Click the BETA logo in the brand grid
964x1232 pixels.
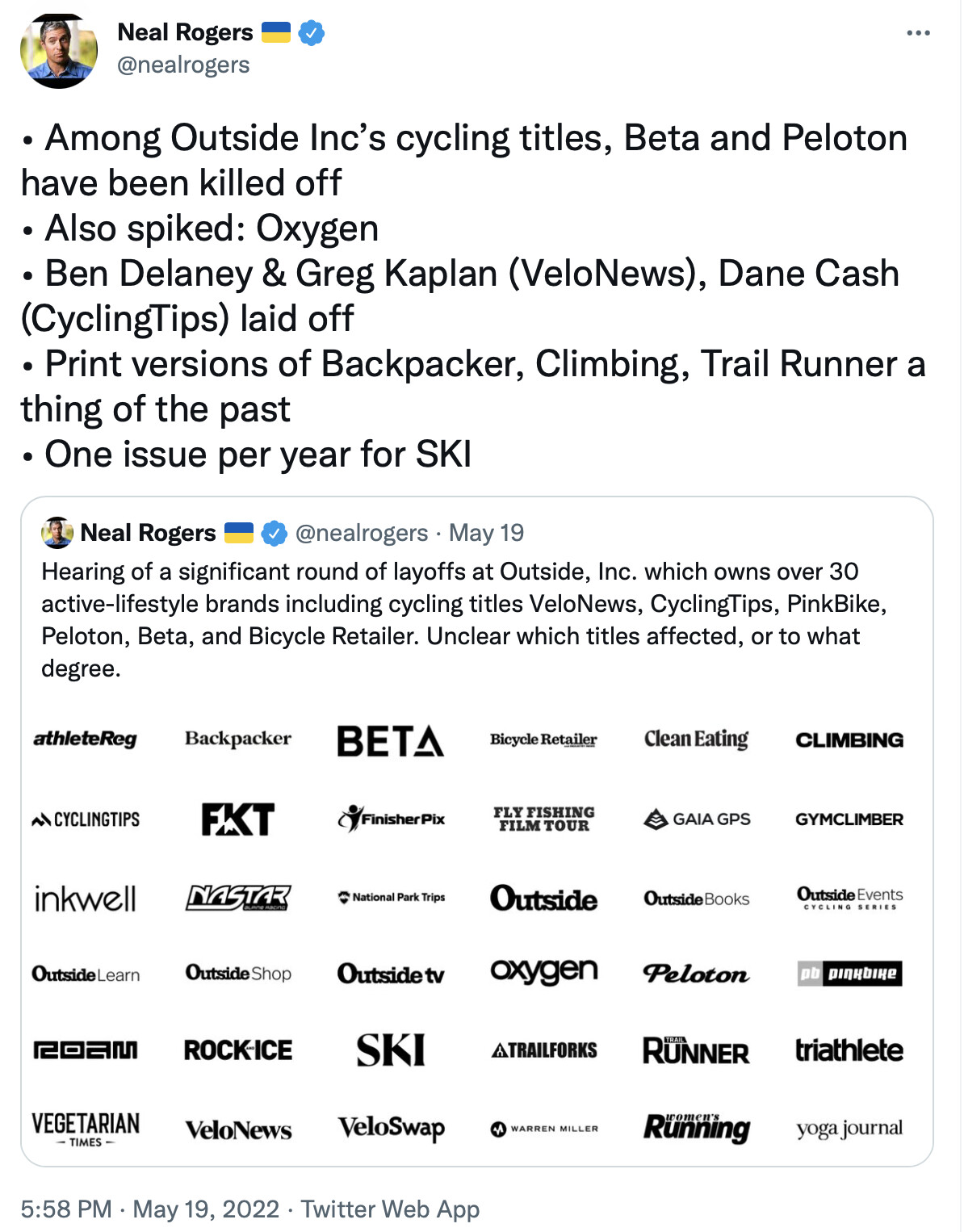390,740
